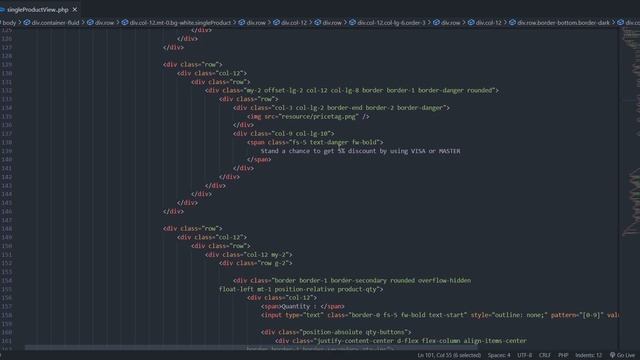Close the singleProductView.php tab
Image resolution: width=640 pixels, height=360 pixels.
75,9
